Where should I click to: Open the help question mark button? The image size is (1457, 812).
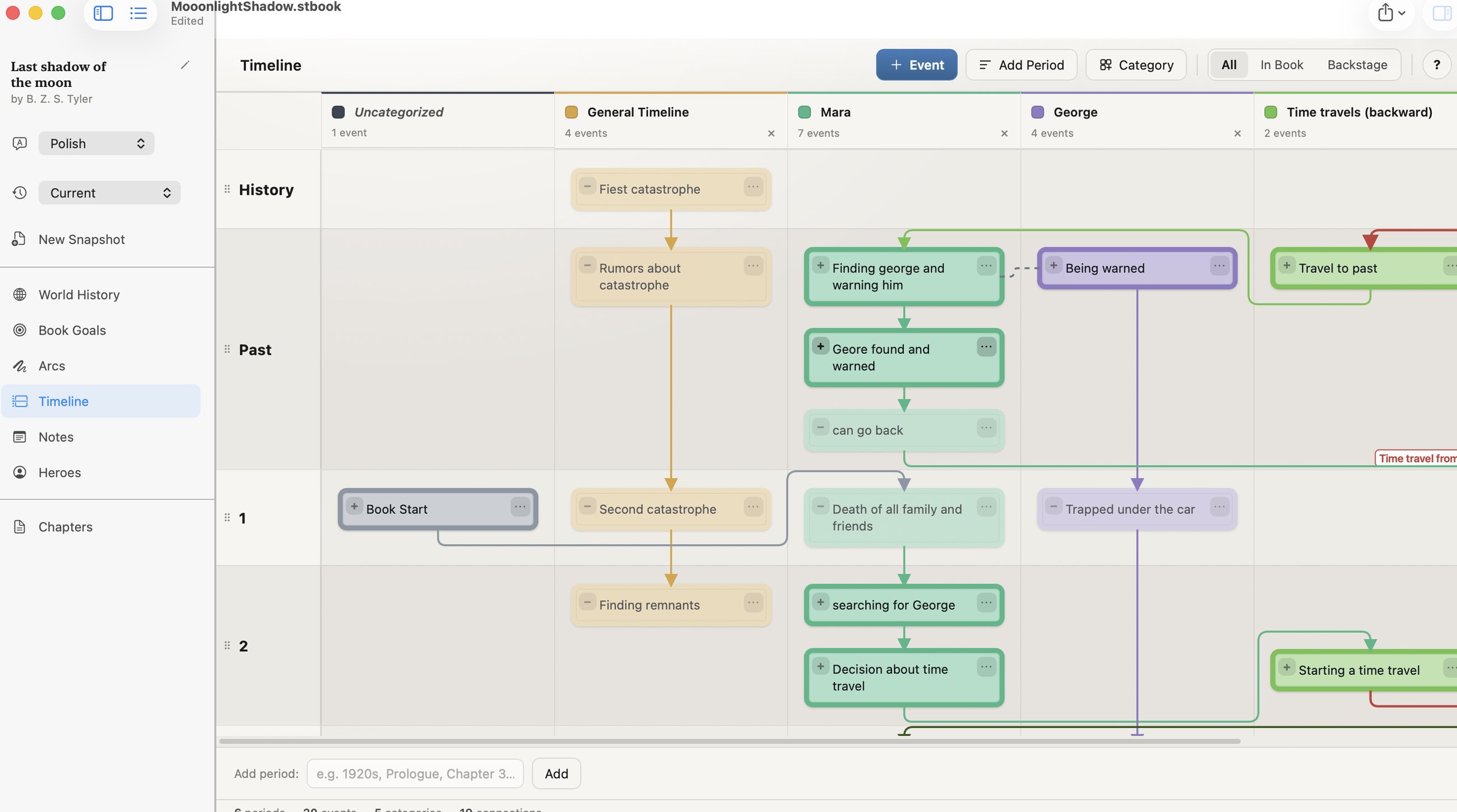[1436, 65]
